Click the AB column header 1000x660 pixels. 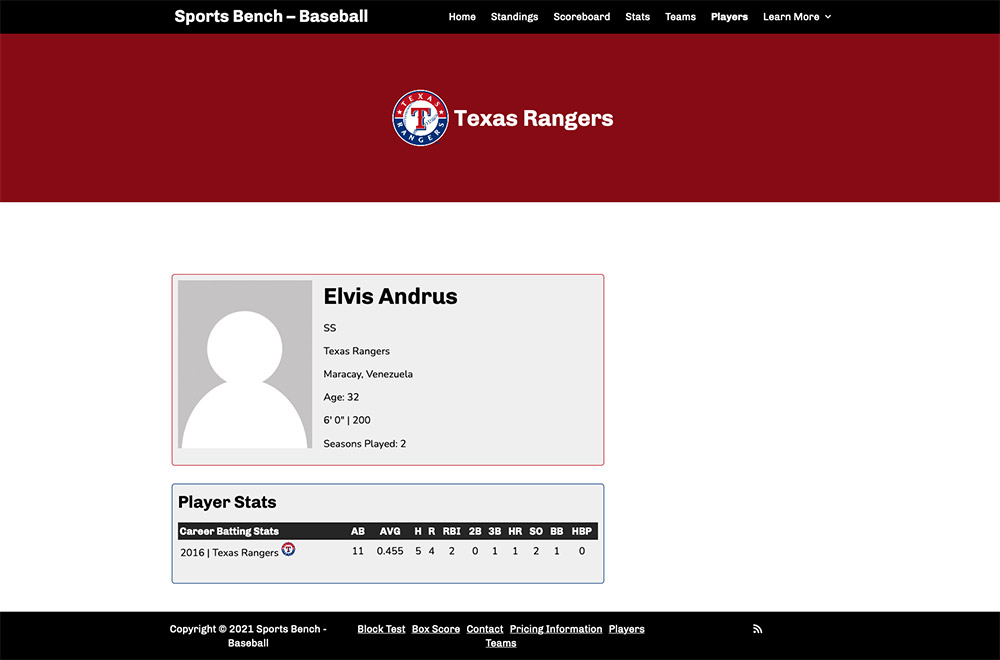(358, 531)
